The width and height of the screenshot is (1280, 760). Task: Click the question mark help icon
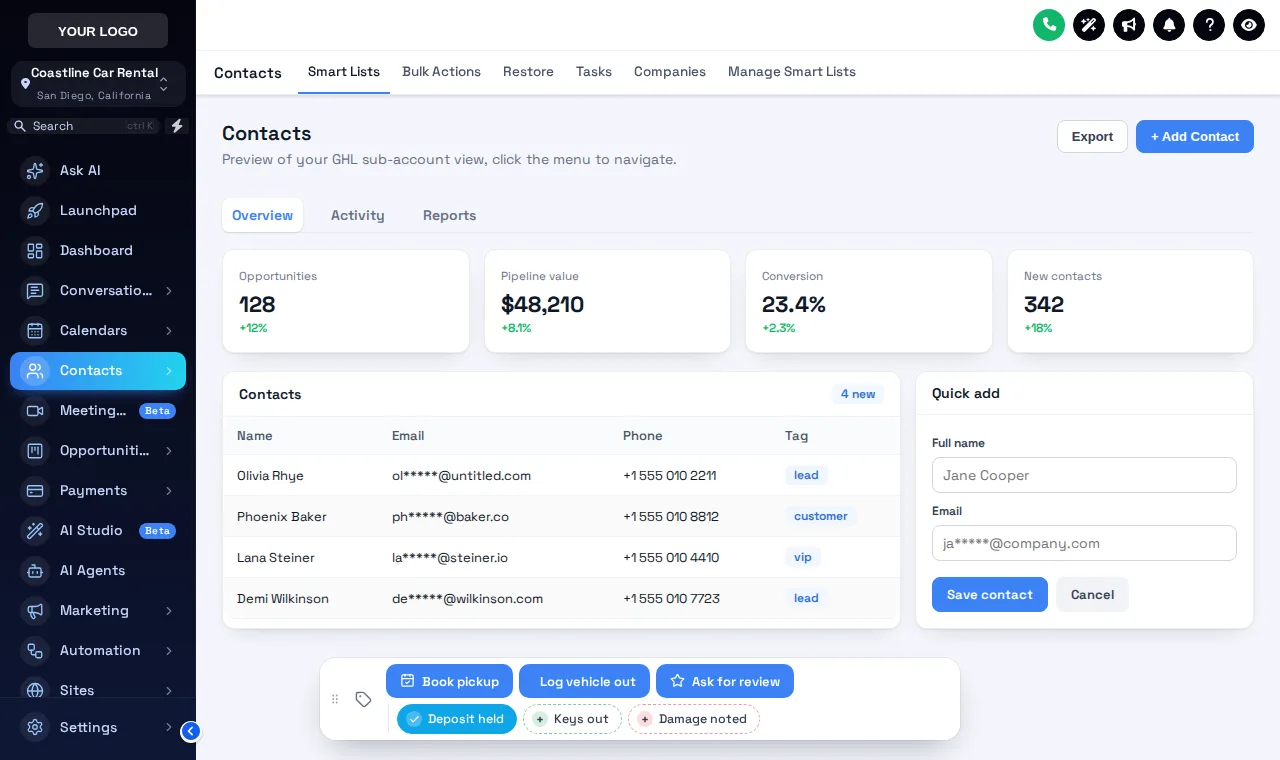tap(1209, 25)
